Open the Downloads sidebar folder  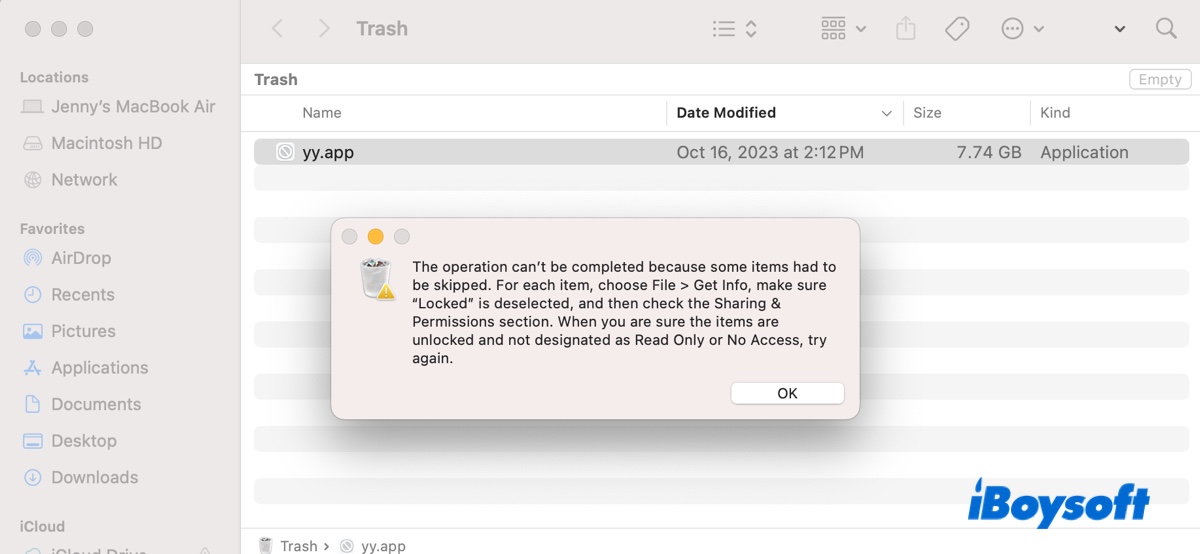click(x=94, y=478)
